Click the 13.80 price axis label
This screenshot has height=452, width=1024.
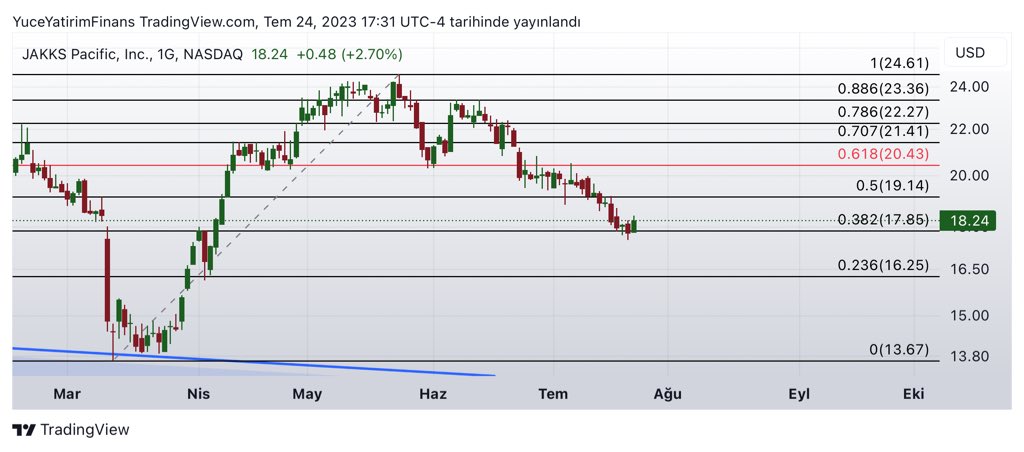pyautogui.click(x=970, y=357)
